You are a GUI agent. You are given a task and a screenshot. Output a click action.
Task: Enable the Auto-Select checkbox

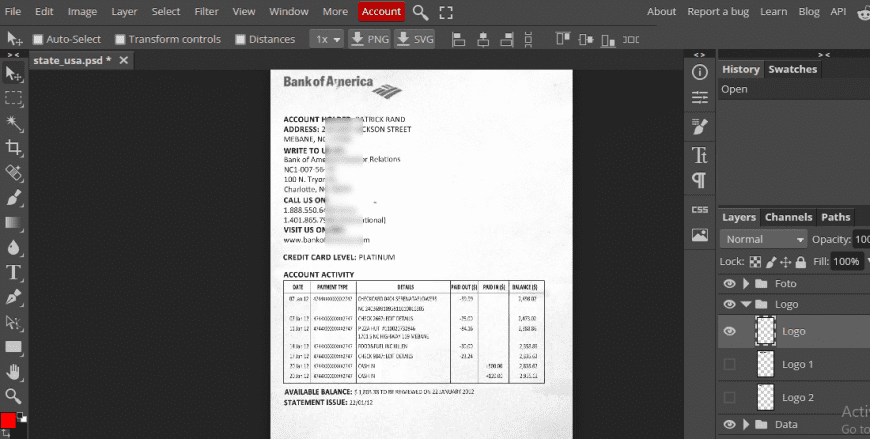tap(38, 39)
